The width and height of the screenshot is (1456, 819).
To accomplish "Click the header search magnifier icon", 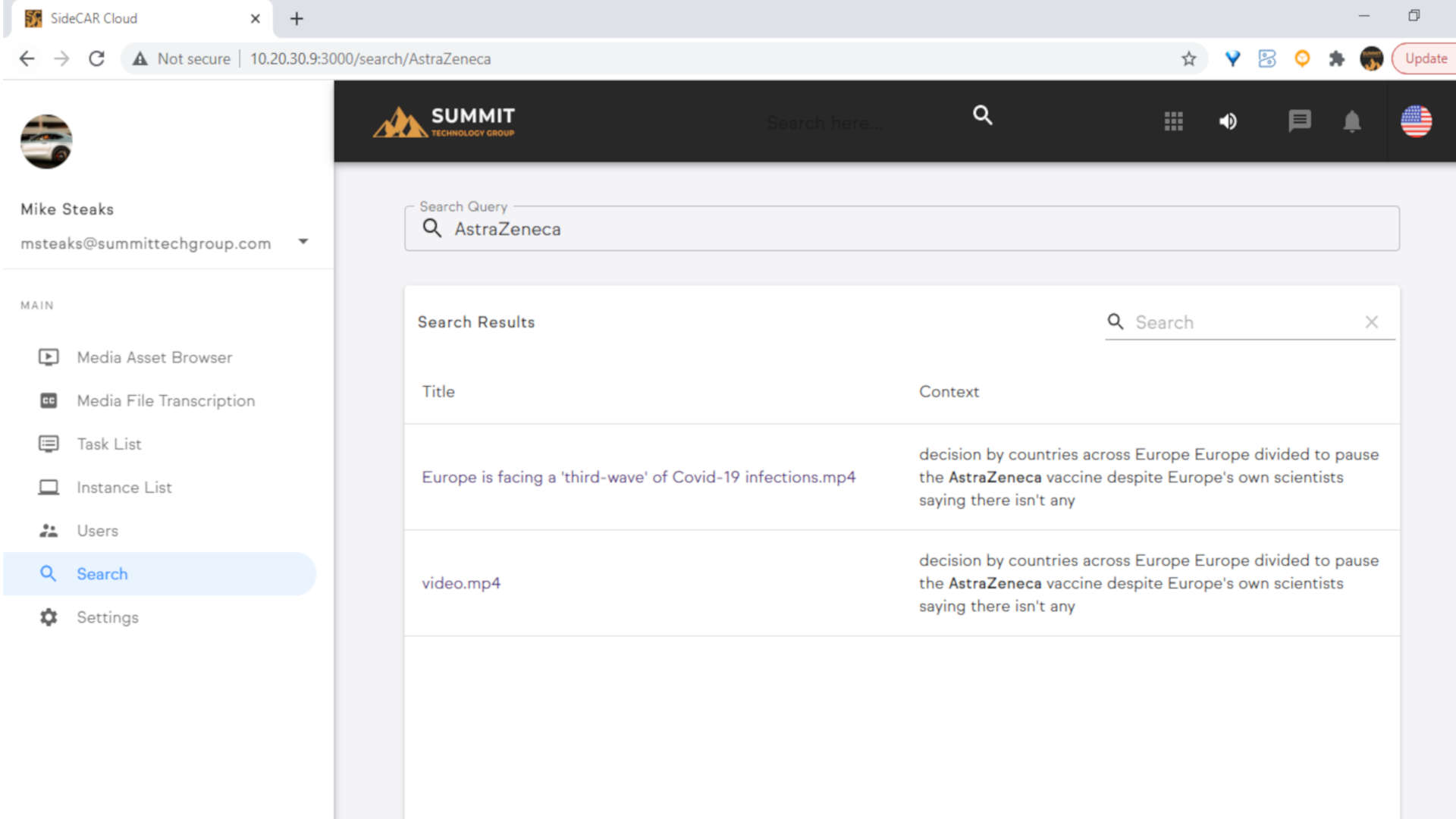I will (x=982, y=116).
